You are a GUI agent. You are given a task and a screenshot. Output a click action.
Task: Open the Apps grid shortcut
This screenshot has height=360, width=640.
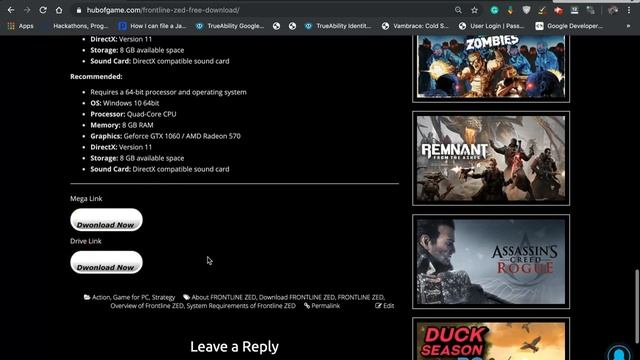click(20, 26)
